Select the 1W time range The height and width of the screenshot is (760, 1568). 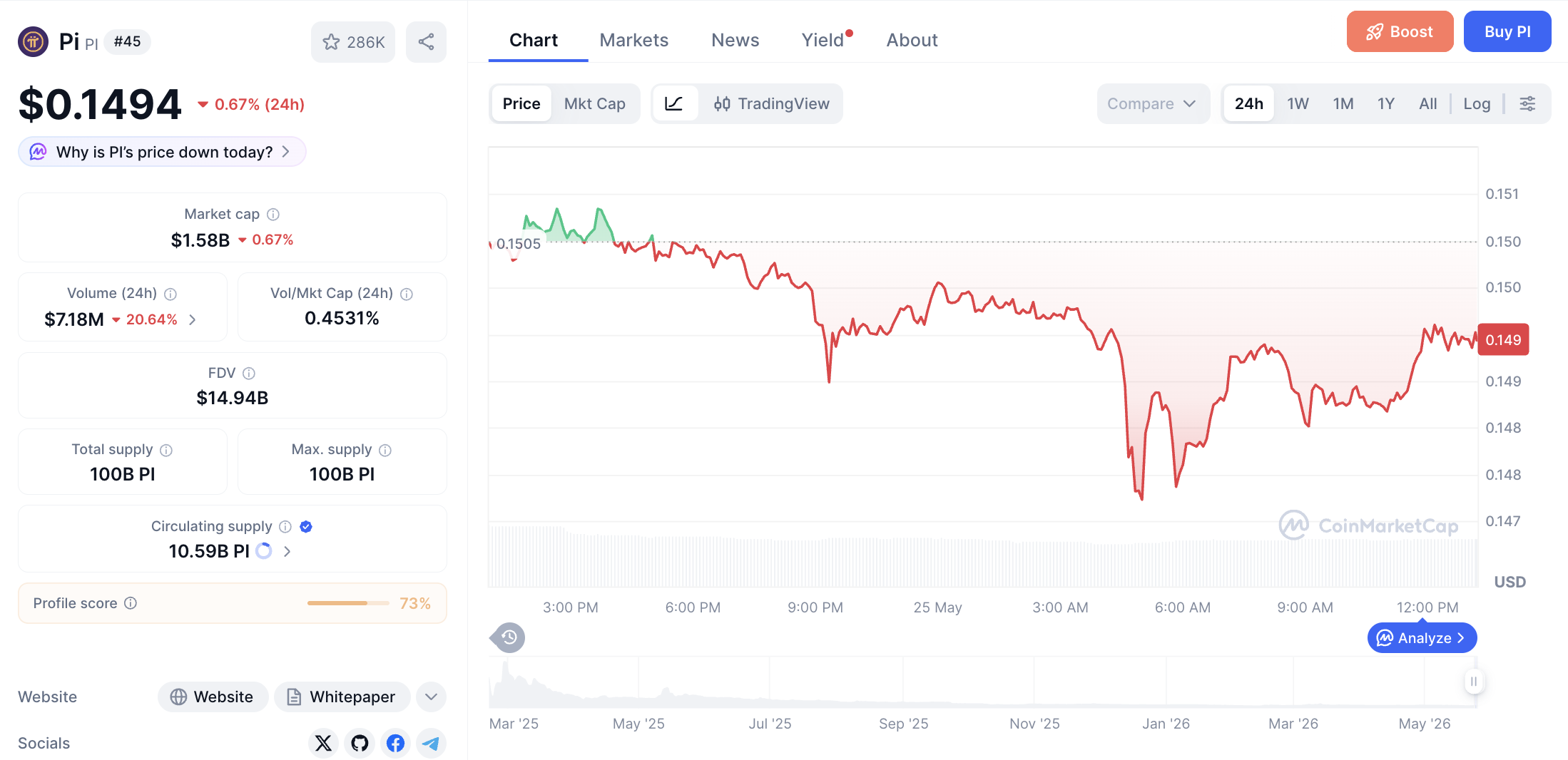tap(1298, 104)
